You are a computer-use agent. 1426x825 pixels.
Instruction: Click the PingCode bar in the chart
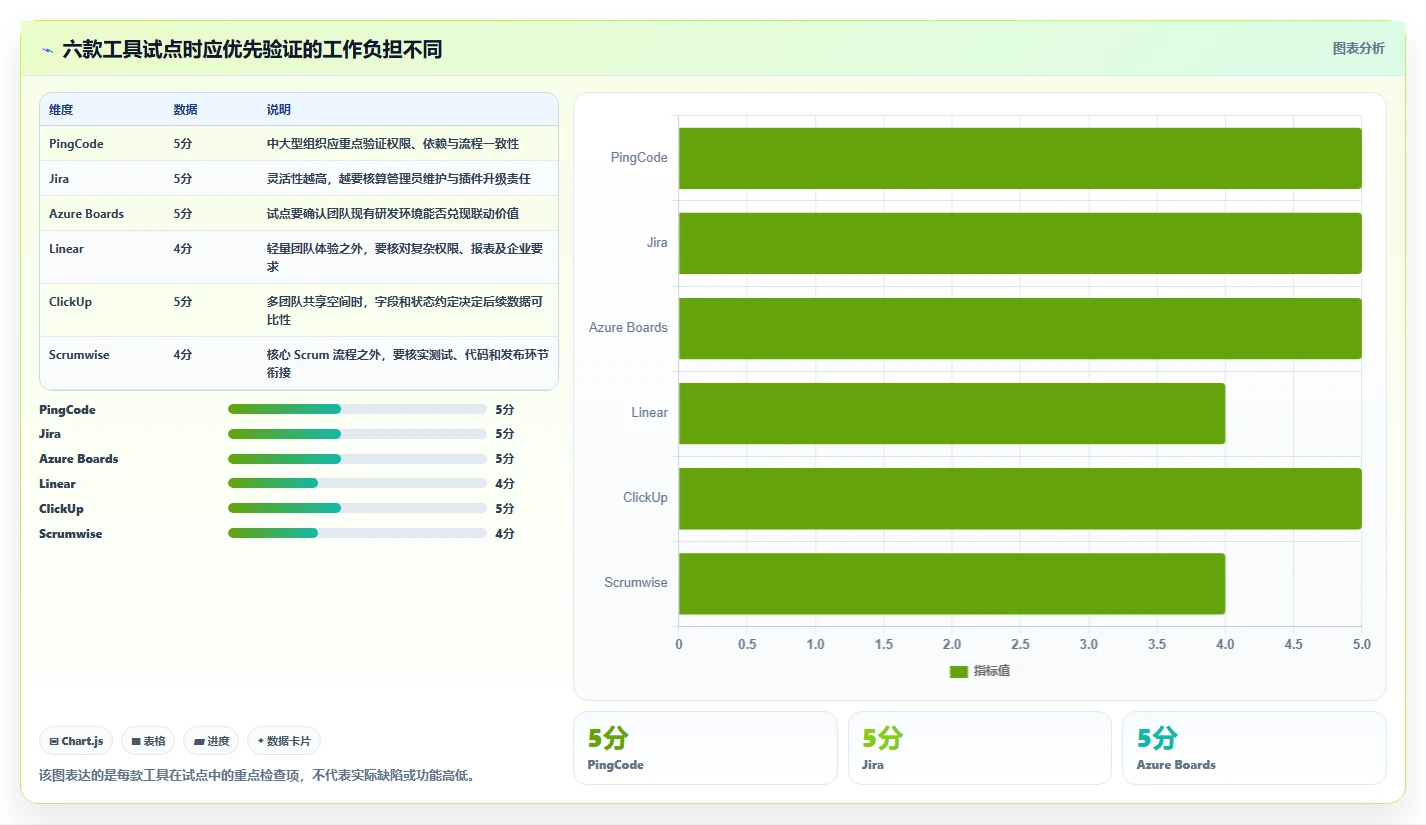pos(1020,158)
